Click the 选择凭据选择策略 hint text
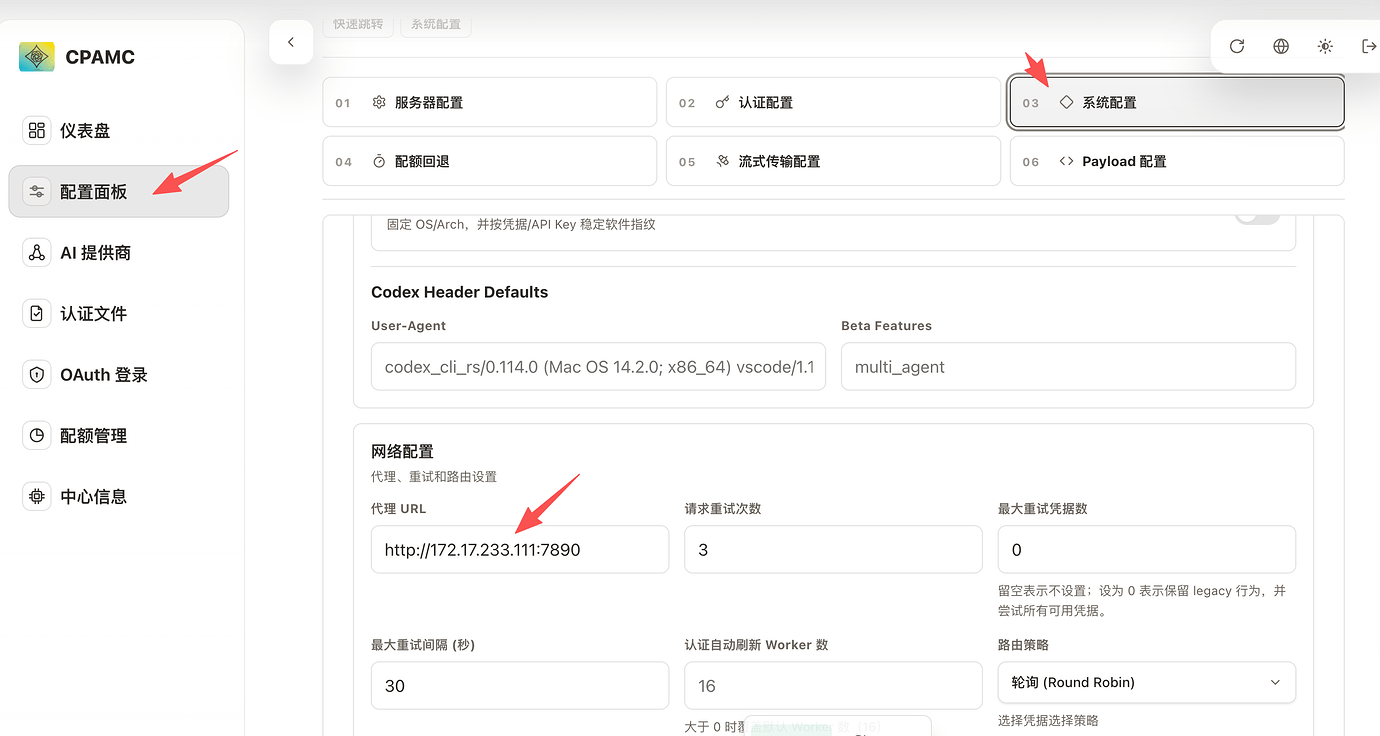The height and width of the screenshot is (736, 1380). [1048, 720]
